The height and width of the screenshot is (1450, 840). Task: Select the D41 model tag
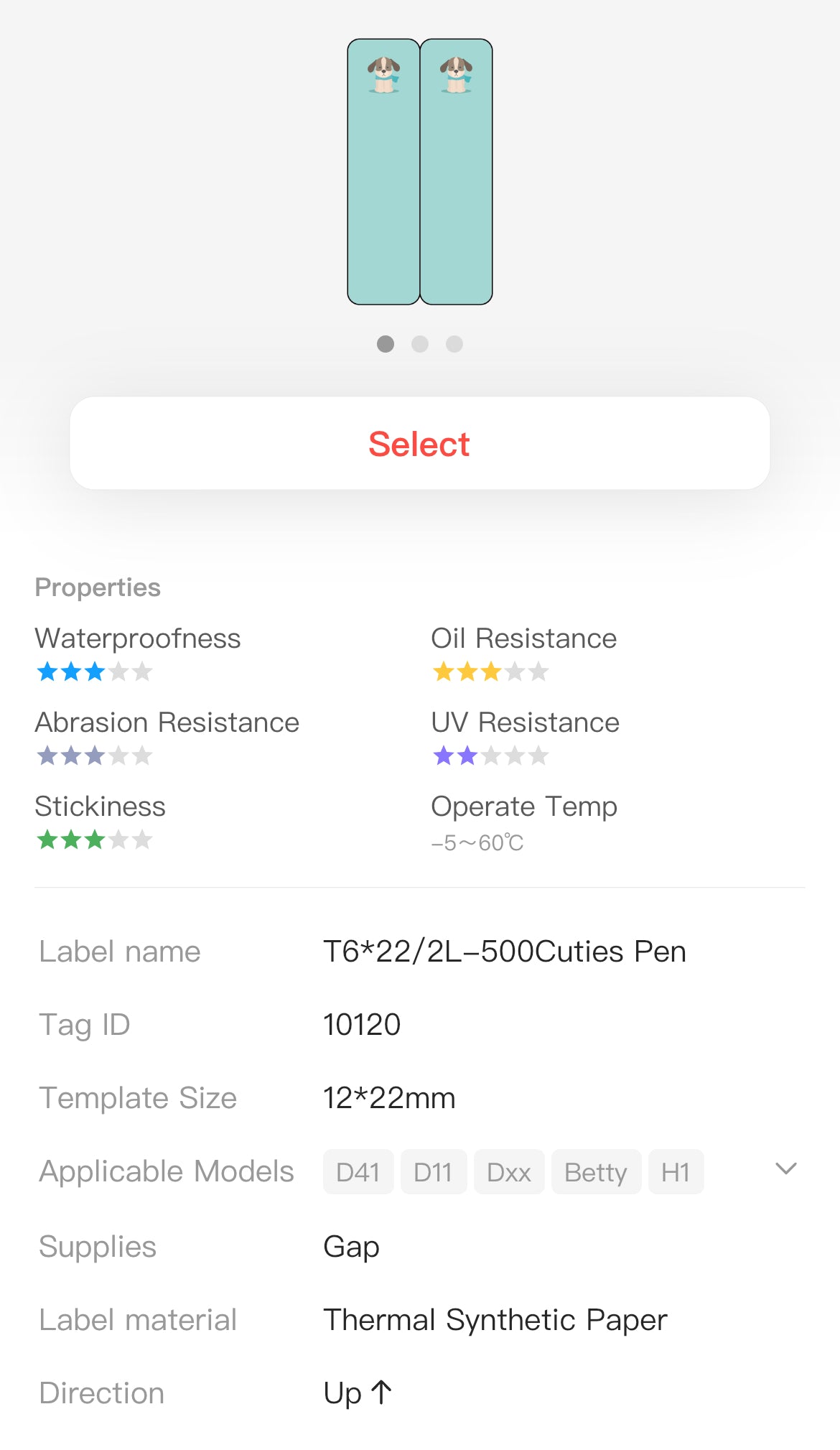[x=358, y=1172]
